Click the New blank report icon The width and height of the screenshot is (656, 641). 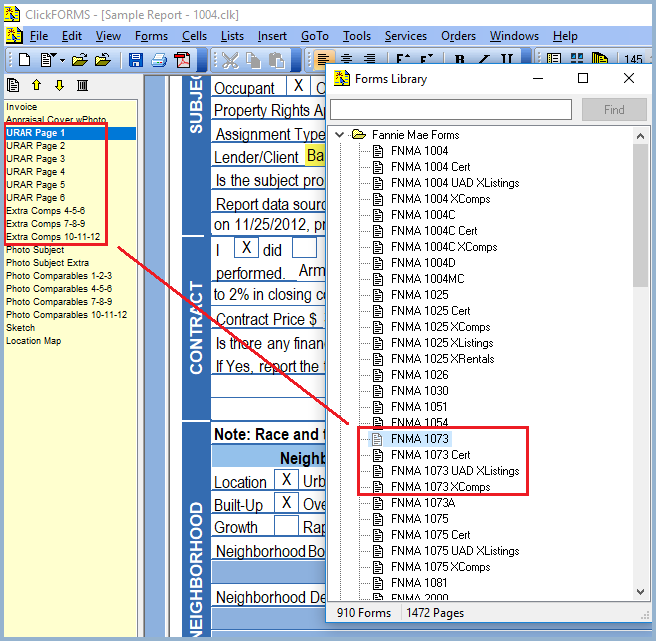pyautogui.click(x=25, y=60)
